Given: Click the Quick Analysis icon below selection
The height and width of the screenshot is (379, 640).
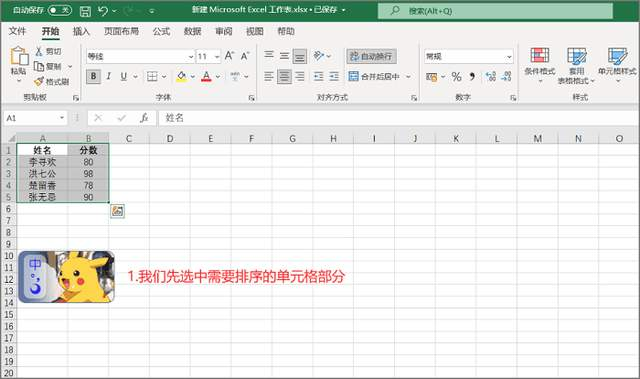Looking at the screenshot, I should coord(118,211).
